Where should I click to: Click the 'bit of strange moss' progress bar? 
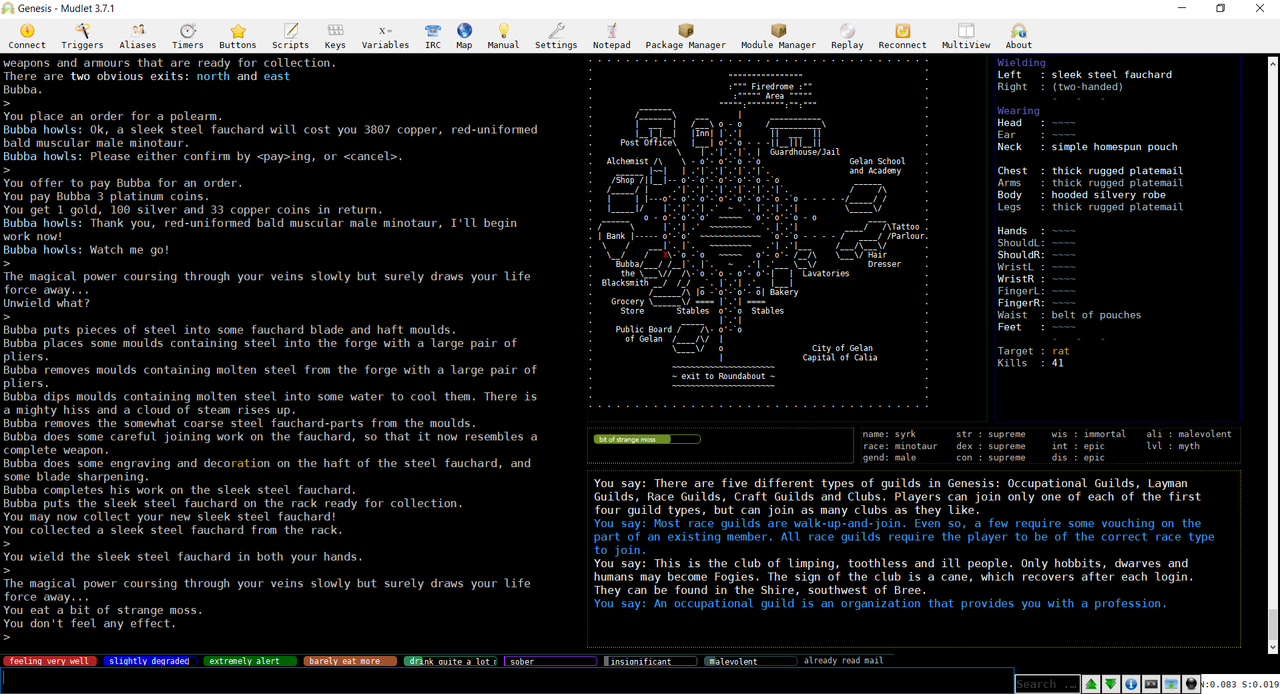646,439
